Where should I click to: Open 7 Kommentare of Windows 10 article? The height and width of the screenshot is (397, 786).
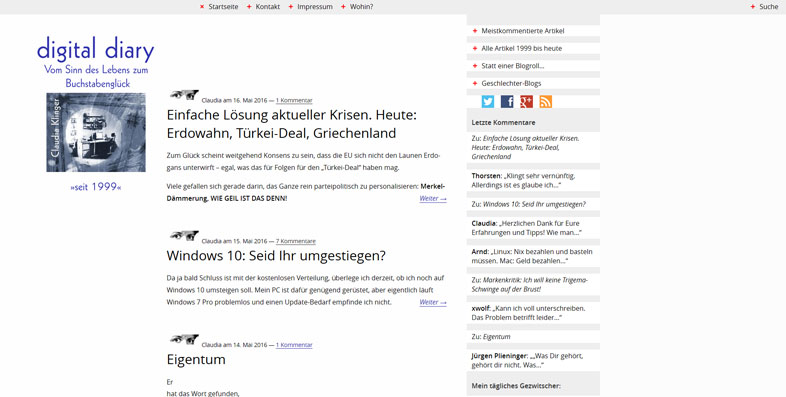click(x=296, y=241)
